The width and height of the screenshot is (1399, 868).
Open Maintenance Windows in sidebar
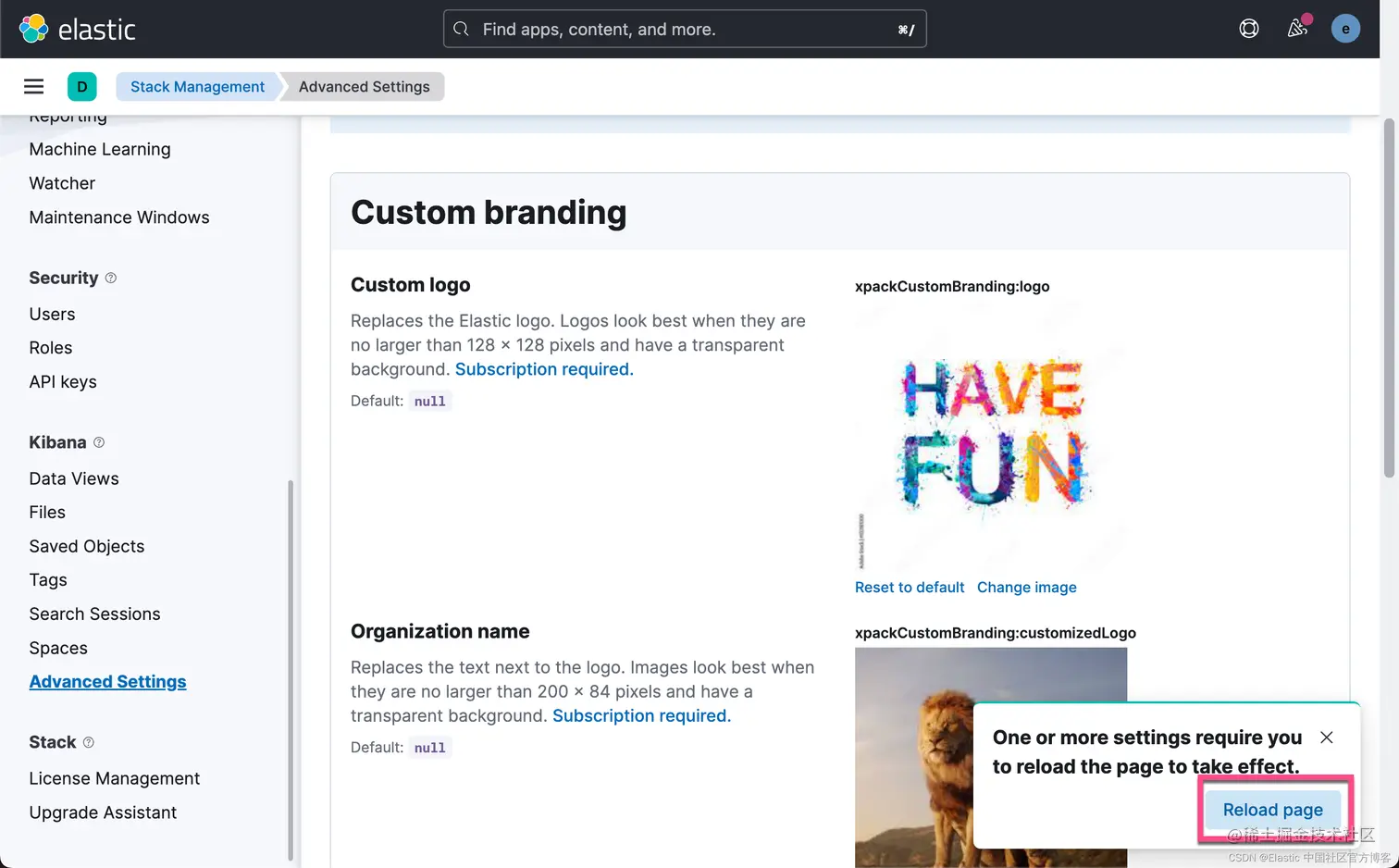(x=119, y=217)
